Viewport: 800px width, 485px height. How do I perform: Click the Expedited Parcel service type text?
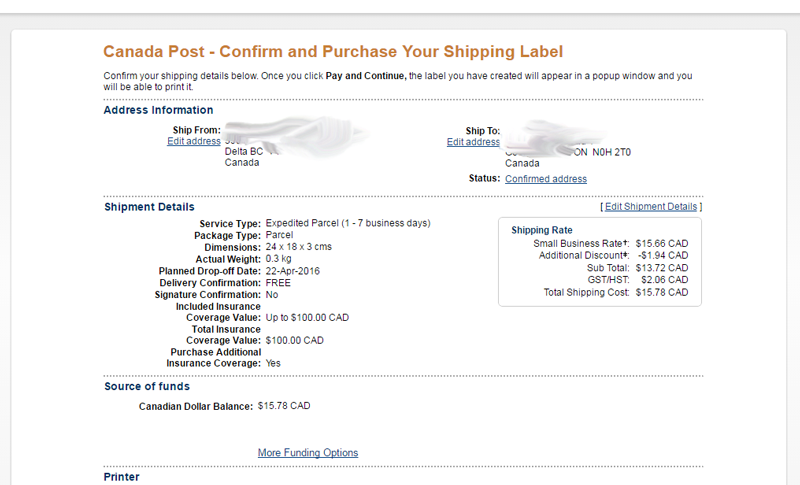pos(347,223)
